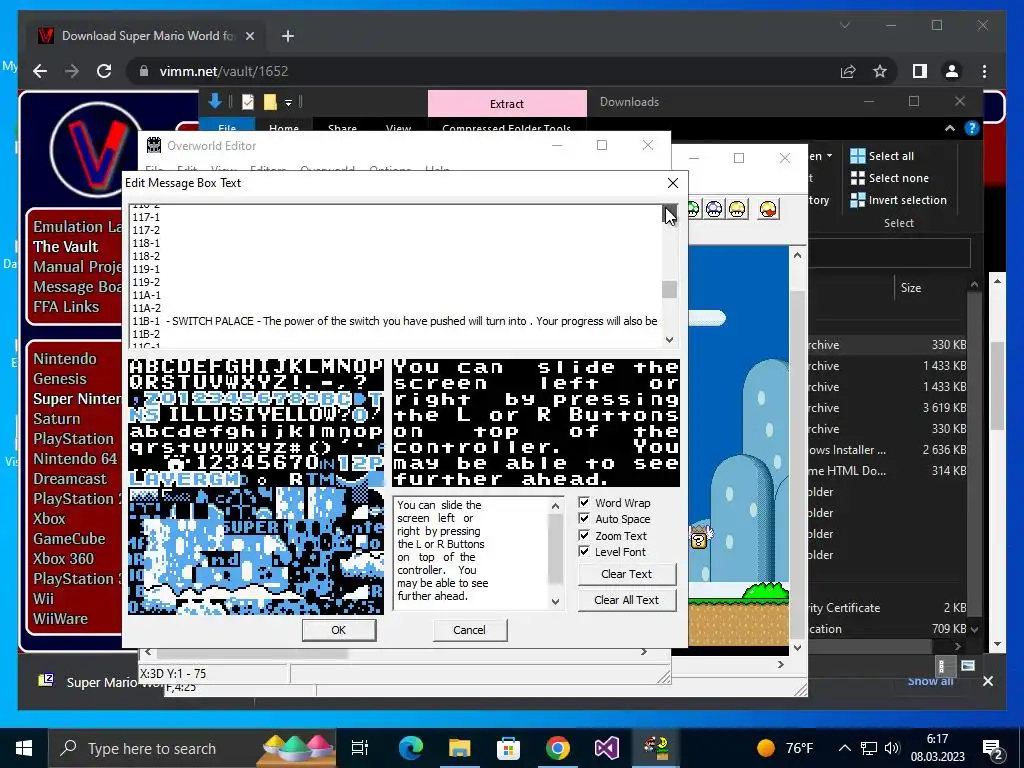Click the message text edit box
Screen dimensions: 1024x768
pos(471,554)
